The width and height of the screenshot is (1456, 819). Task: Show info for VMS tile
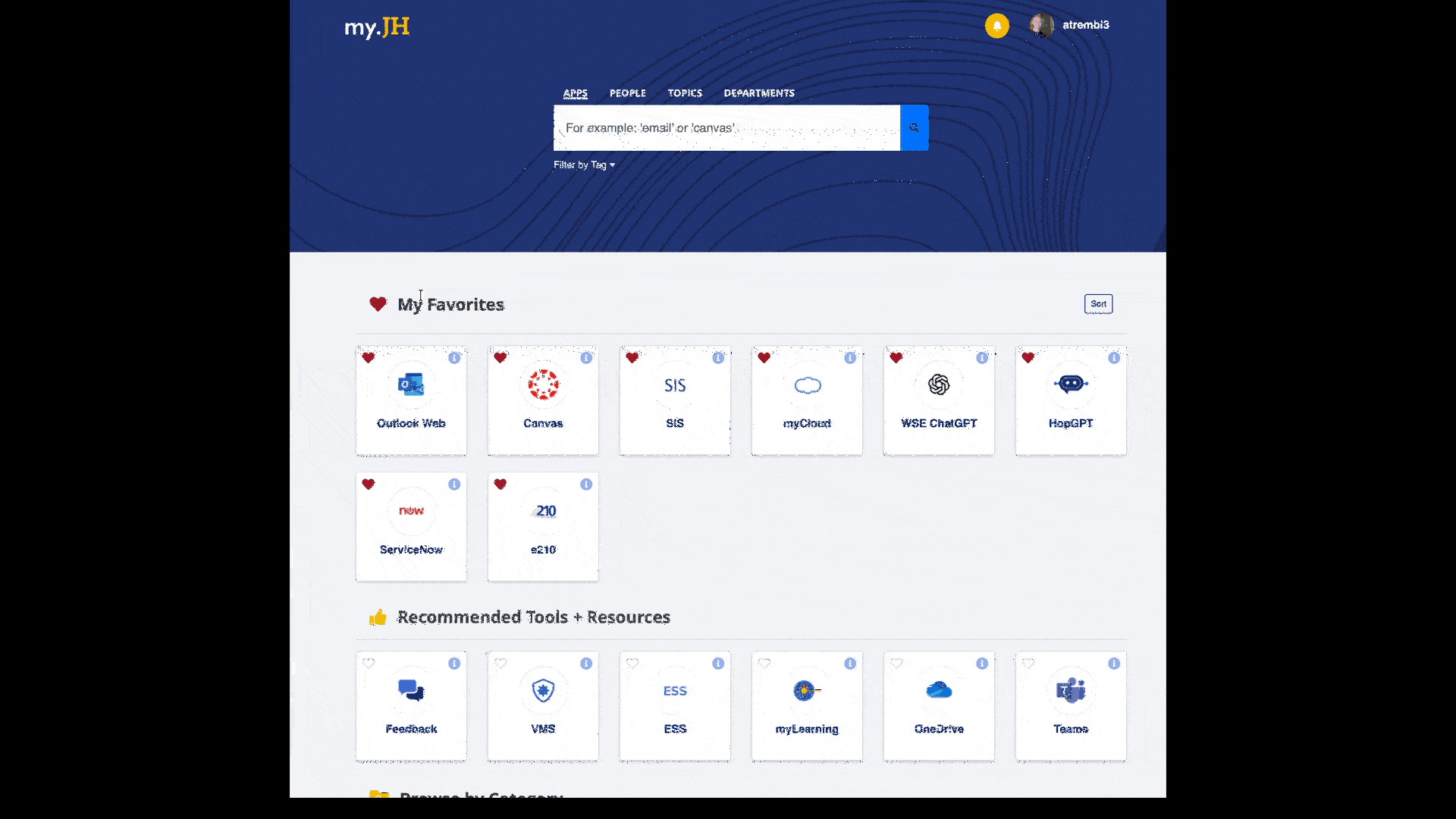click(x=586, y=664)
